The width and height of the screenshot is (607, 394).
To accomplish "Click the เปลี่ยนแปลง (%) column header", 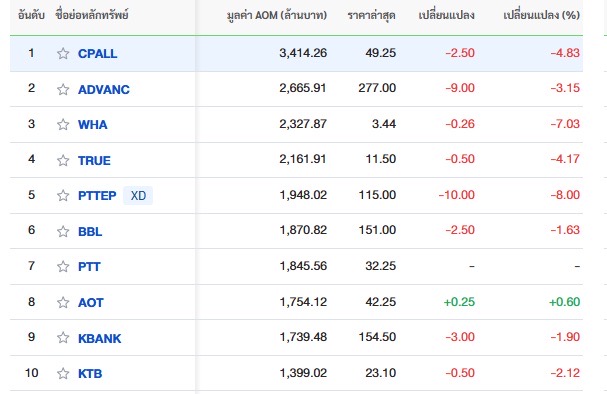I will 542,15.
